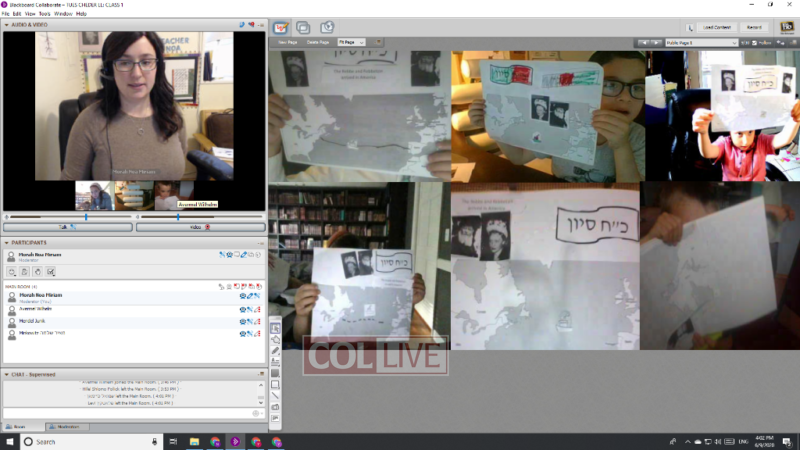This screenshot has width=800, height=450.
Task: Click the Load Content button
Action: click(711, 27)
